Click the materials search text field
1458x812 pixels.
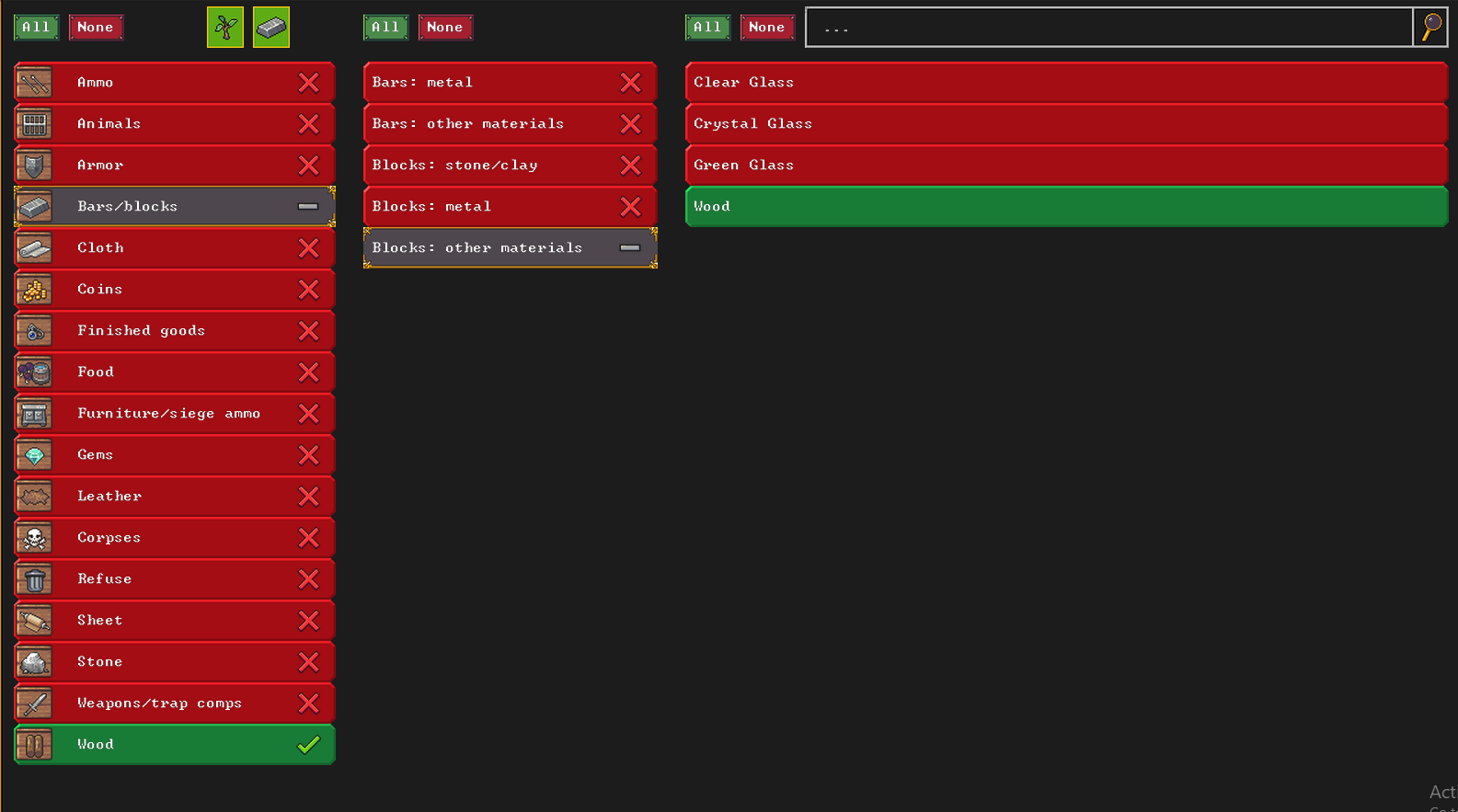coord(1109,28)
